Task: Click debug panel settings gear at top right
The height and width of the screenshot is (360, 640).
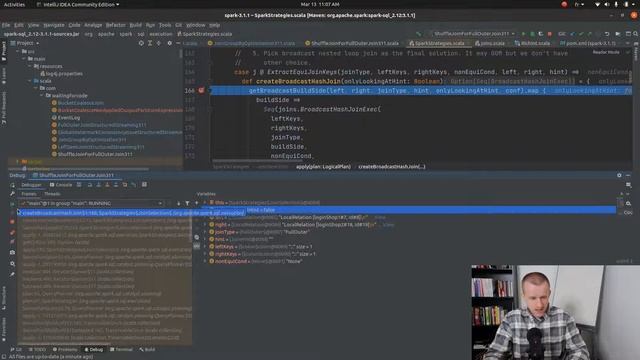Action: (619, 175)
